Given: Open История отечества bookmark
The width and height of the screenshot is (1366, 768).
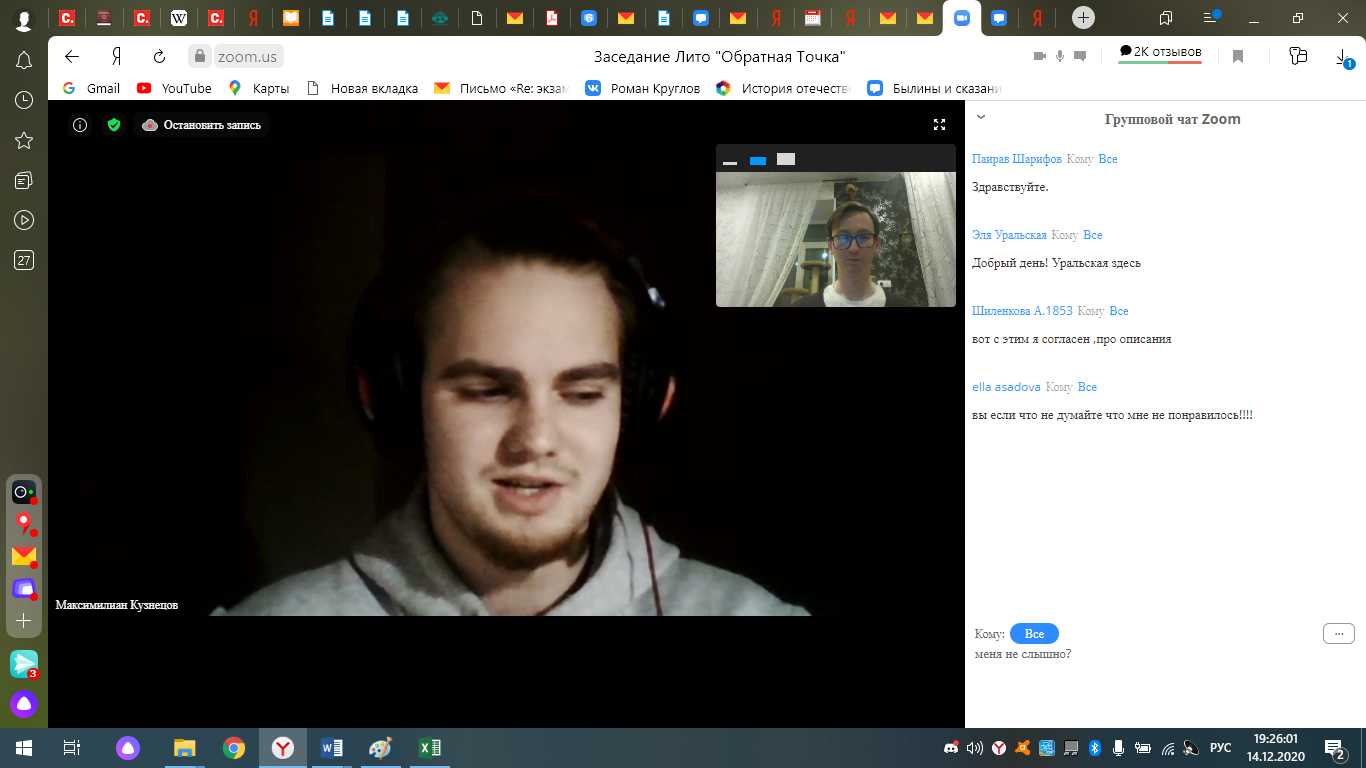Looking at the screenshot, I should pyautogui.click(x=783, y=88).
